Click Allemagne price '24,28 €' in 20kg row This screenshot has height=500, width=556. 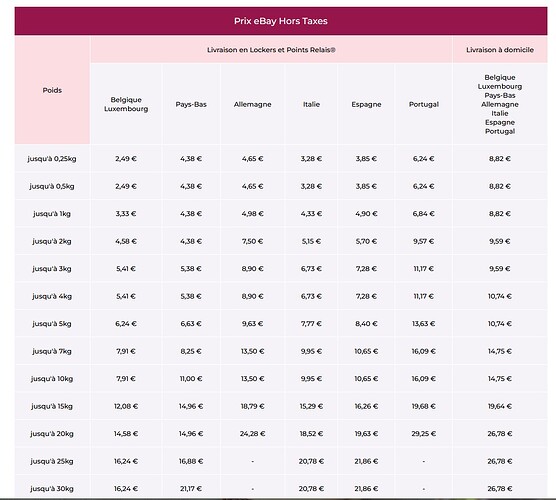[x=252, y=434]
